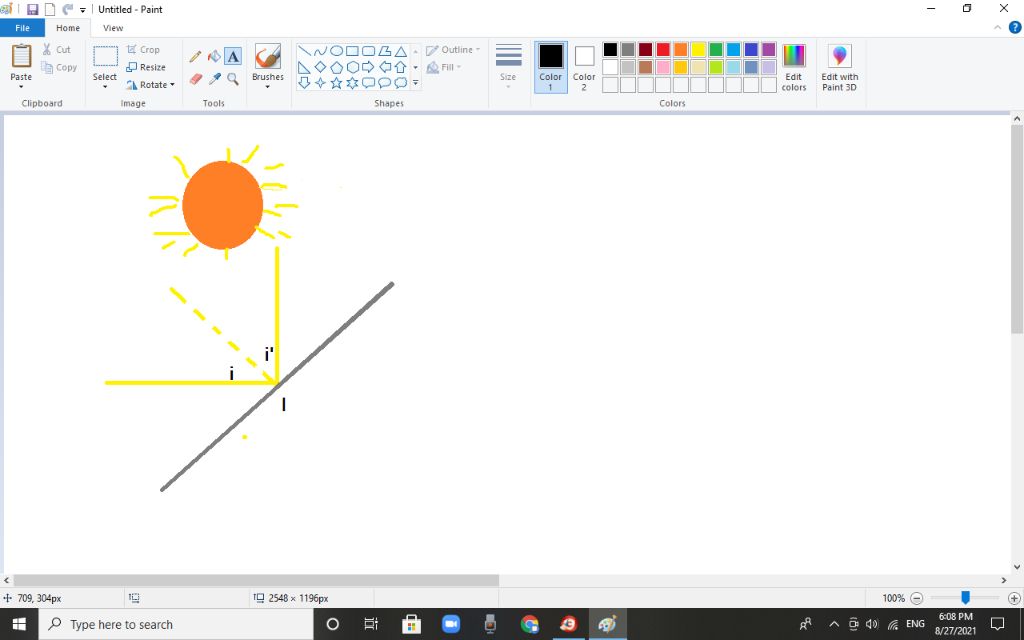Choose the Up arrow shape
The height and width of the screenshot is (640, 1024).
click(x=400, y=67)
